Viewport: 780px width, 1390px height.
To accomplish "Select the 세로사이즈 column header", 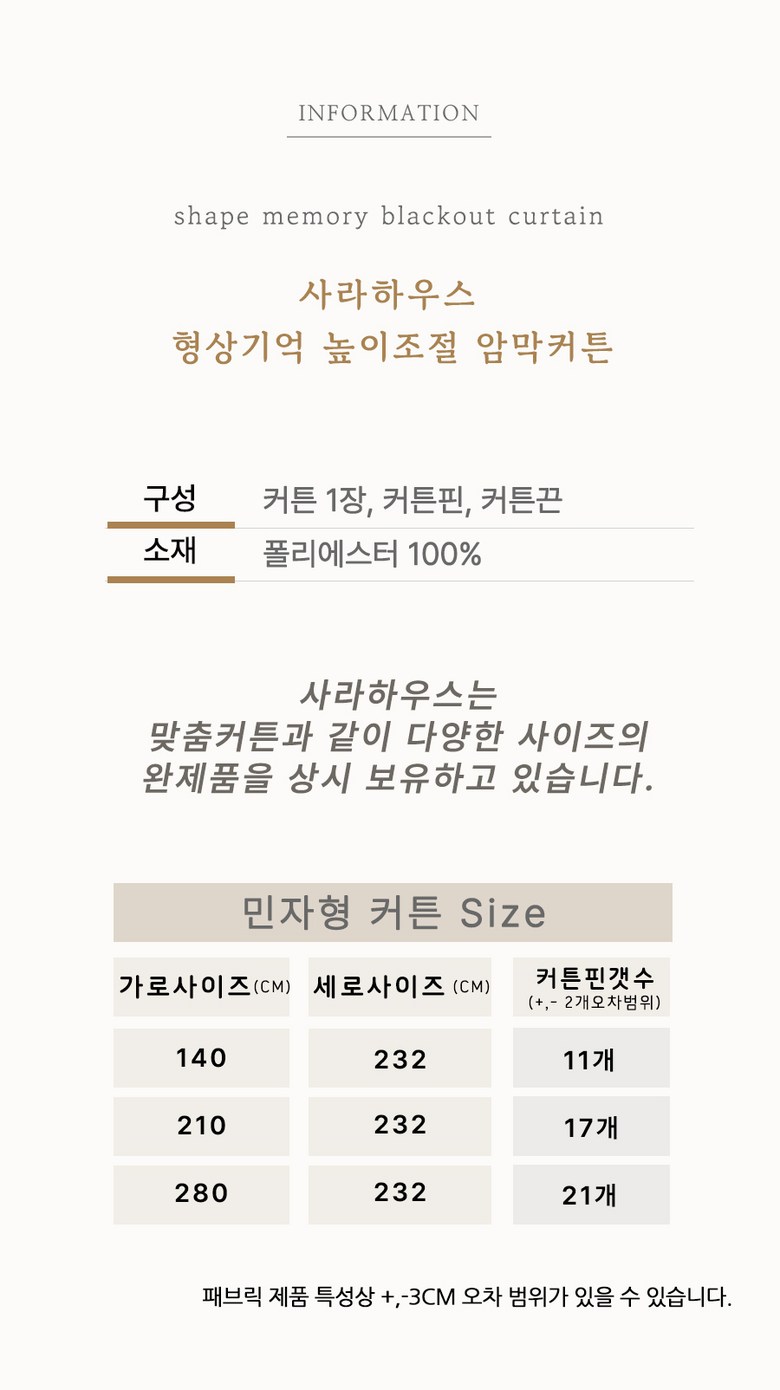I will [400, 987].
